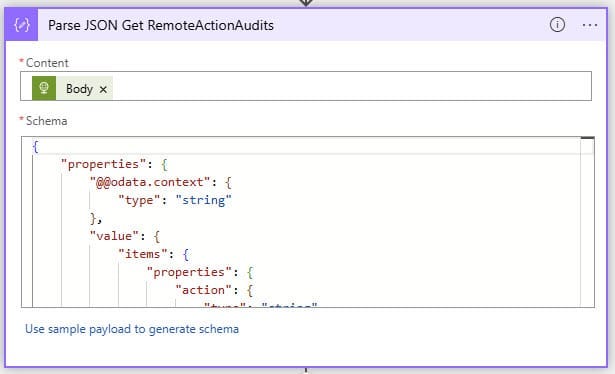Viewport: 615px width, 374px height.
Task: Click nested "properties" key under items
Action: click(189, 272)
